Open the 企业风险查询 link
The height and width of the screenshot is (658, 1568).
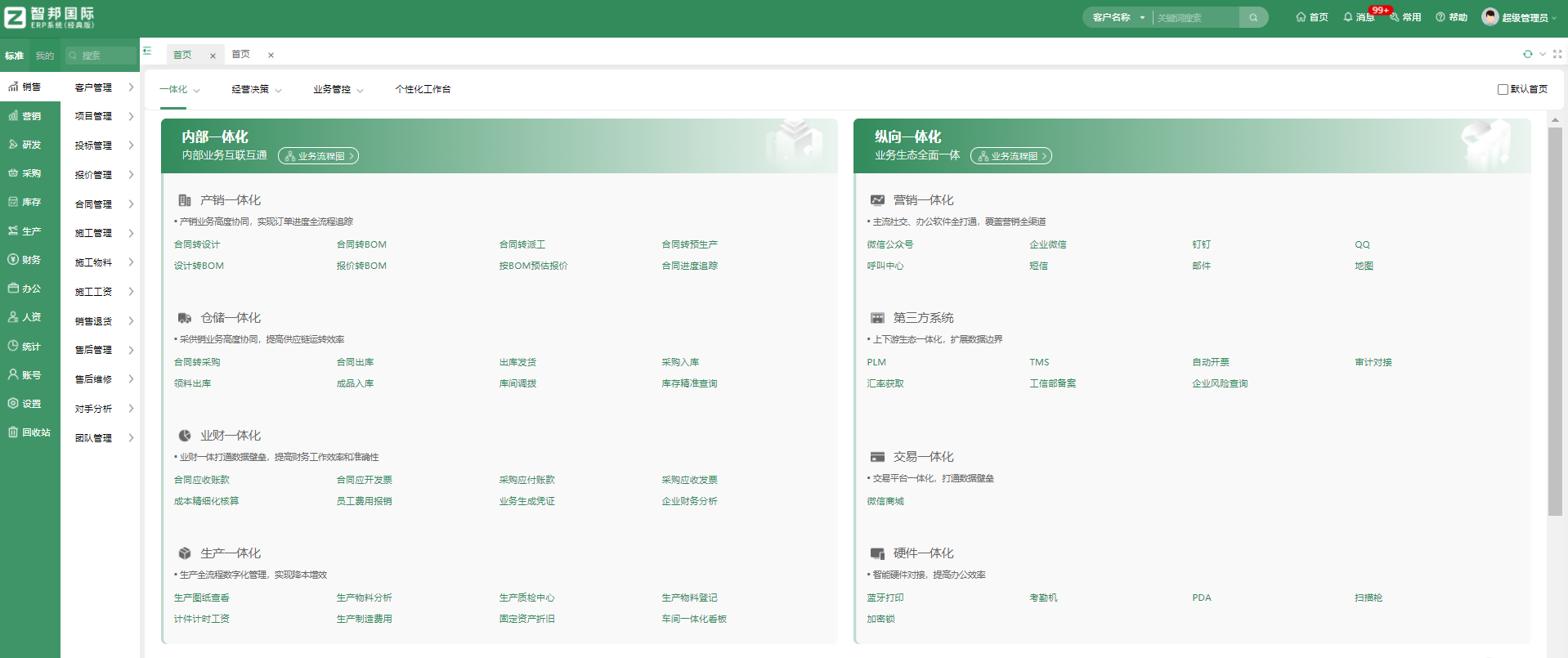pyautogui.click(x=1220, y=383)
